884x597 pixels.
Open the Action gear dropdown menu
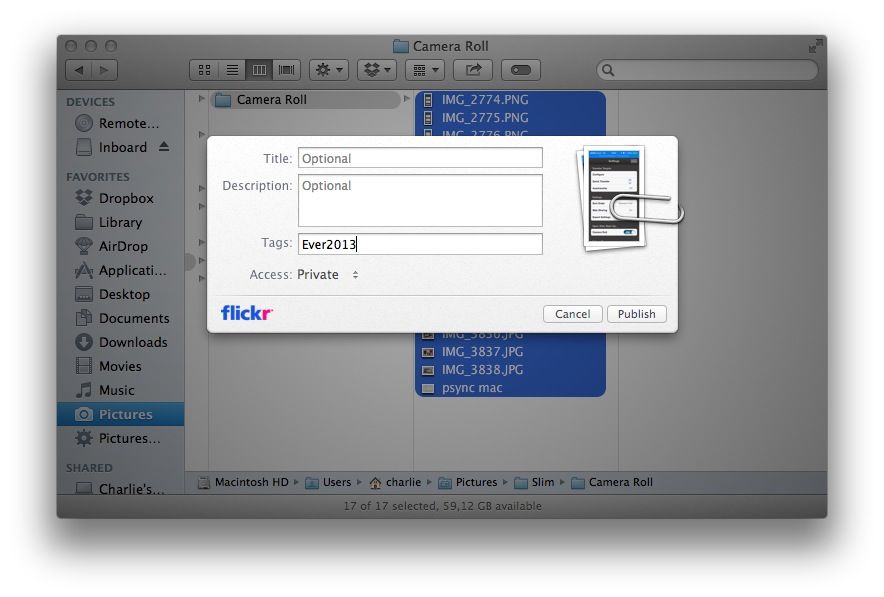[328, 70]
